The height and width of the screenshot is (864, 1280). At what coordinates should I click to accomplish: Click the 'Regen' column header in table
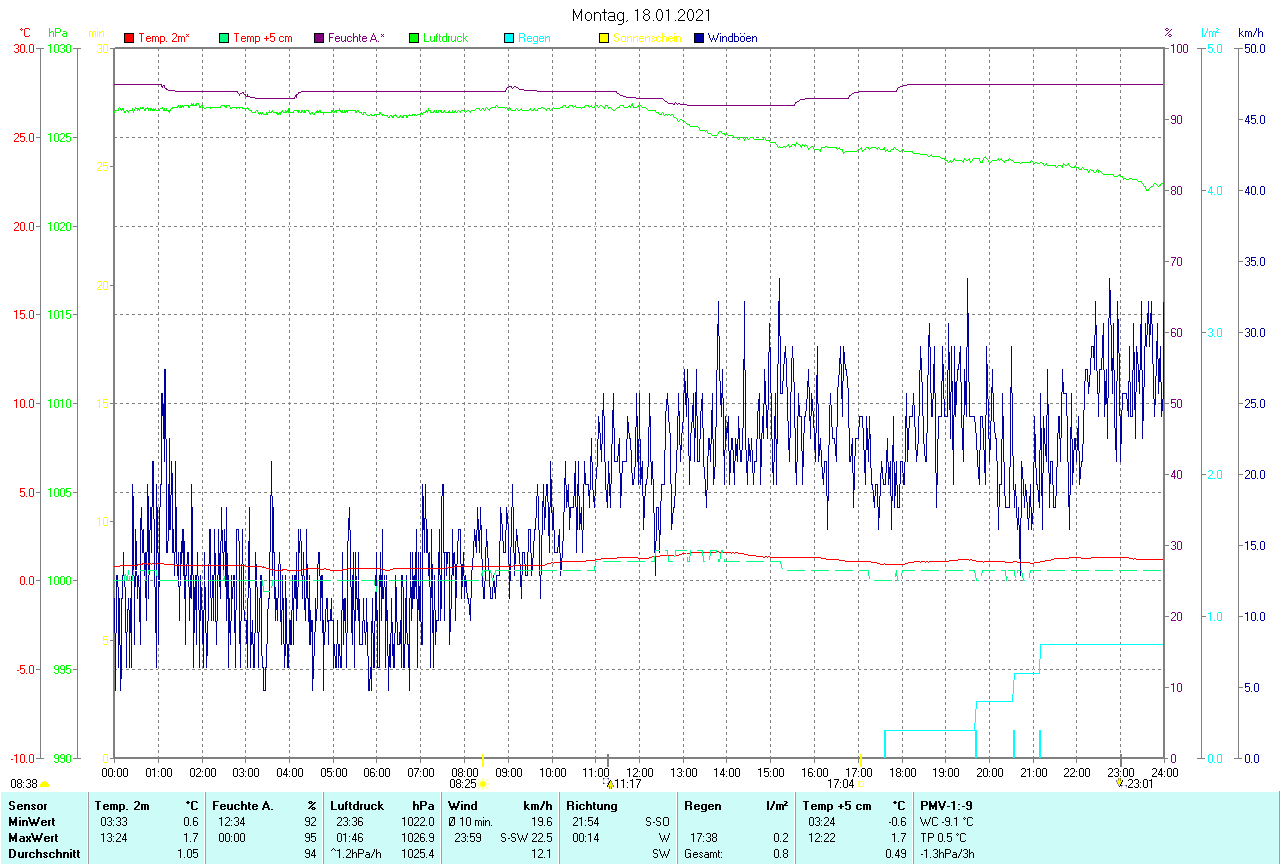click(x=702, y=805)
